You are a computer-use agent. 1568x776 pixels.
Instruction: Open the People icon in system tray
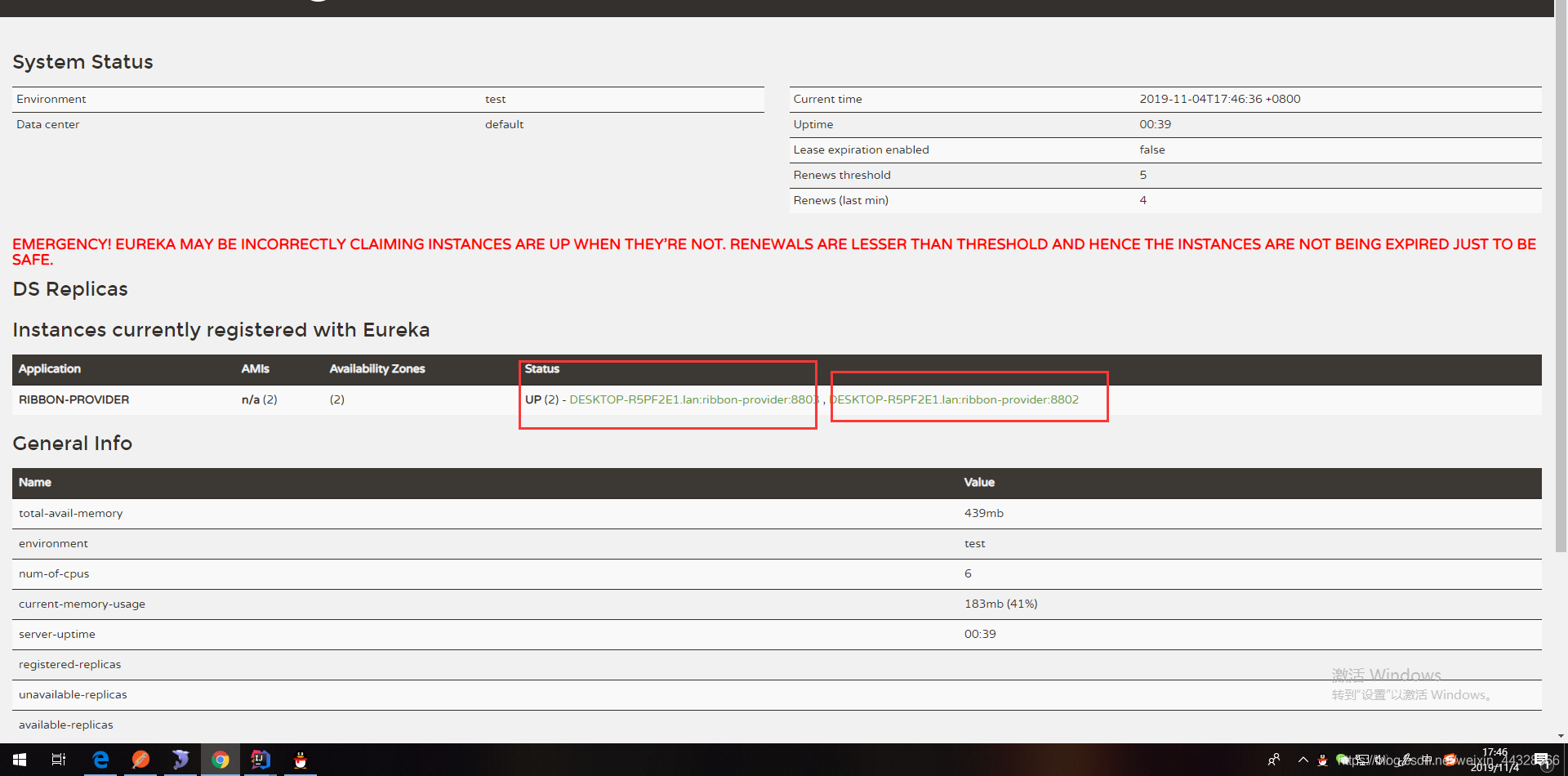click(1274, 760)
